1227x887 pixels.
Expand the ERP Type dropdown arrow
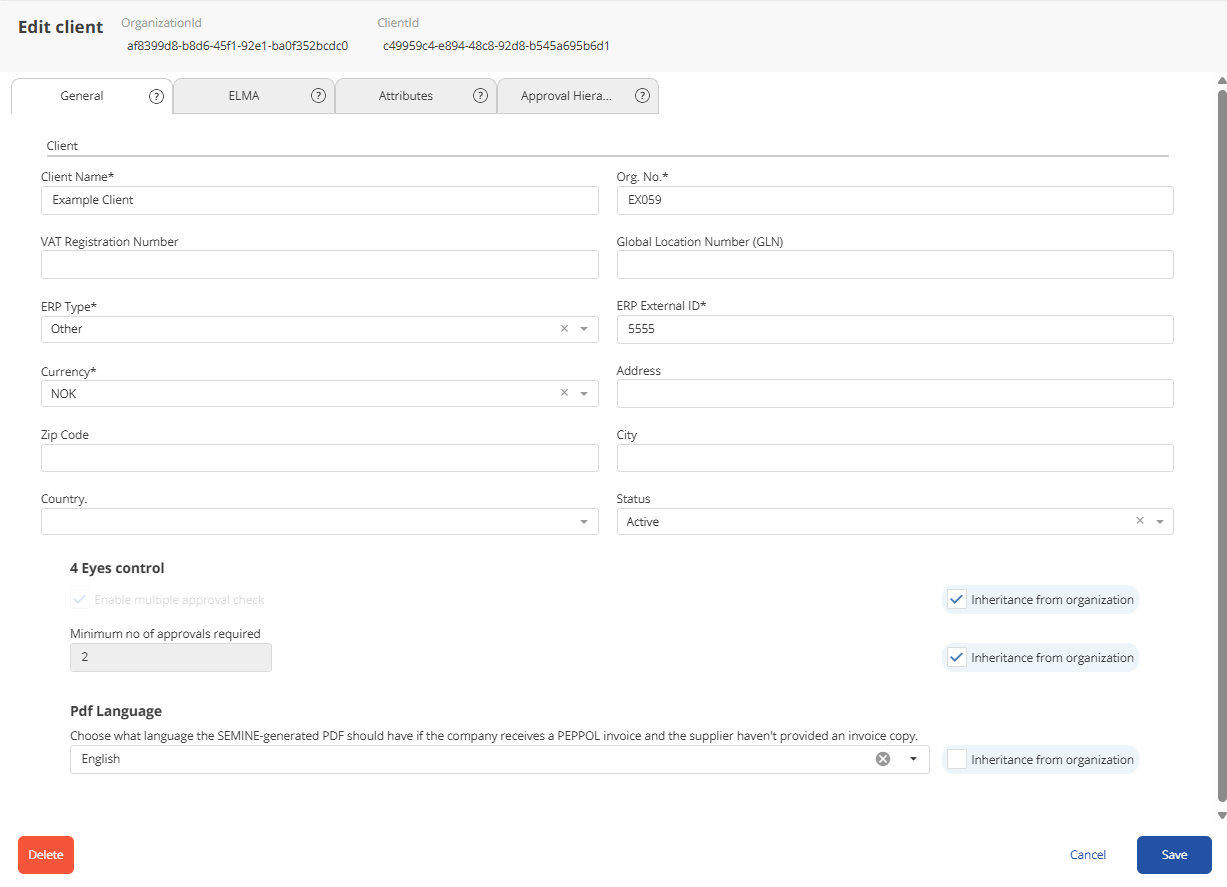tap(584, 329)
